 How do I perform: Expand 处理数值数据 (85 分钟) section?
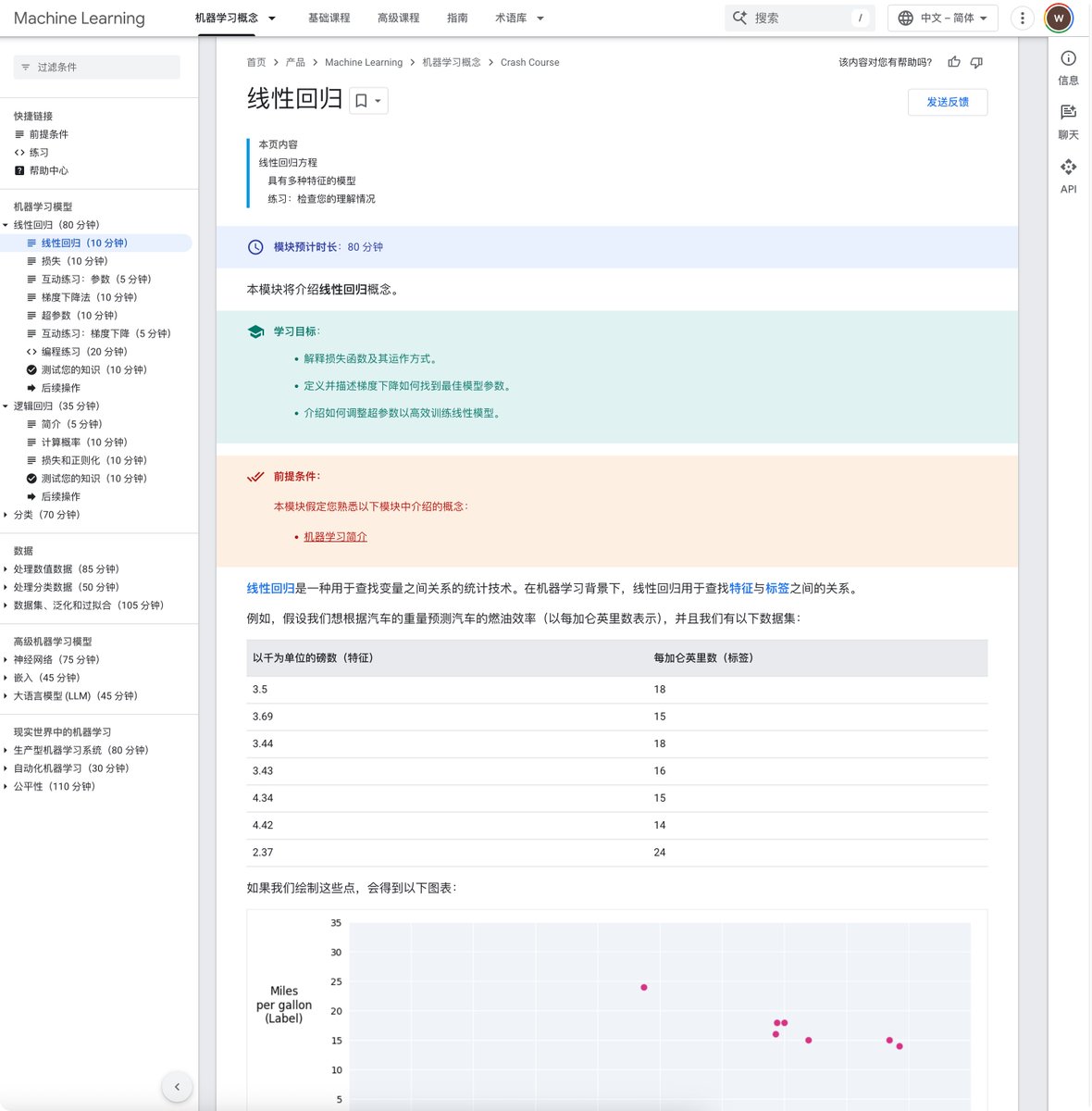point(6,569)
